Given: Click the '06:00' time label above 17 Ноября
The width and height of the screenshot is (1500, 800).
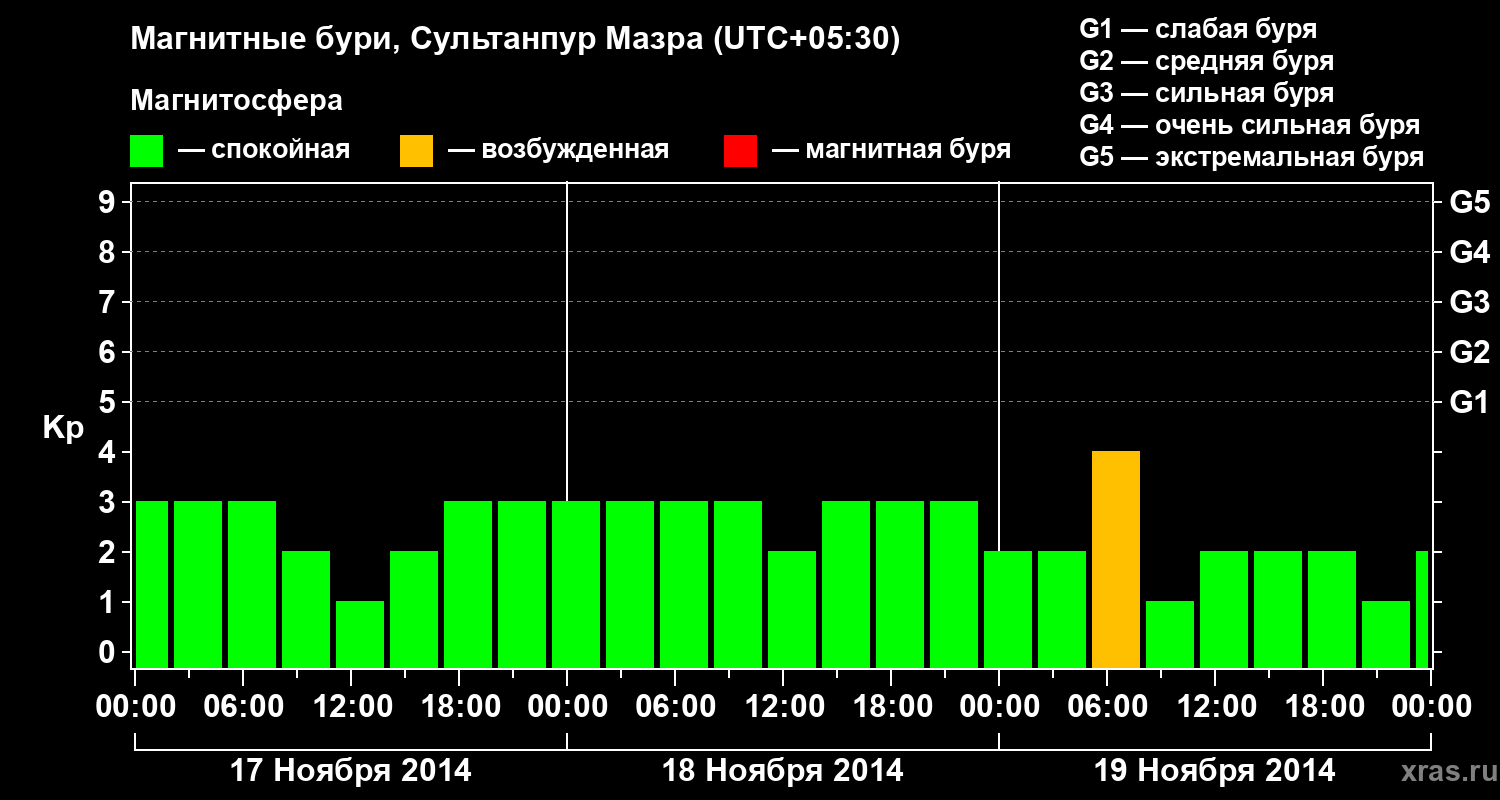Looking at the screenshot, I should coord(244,706).
